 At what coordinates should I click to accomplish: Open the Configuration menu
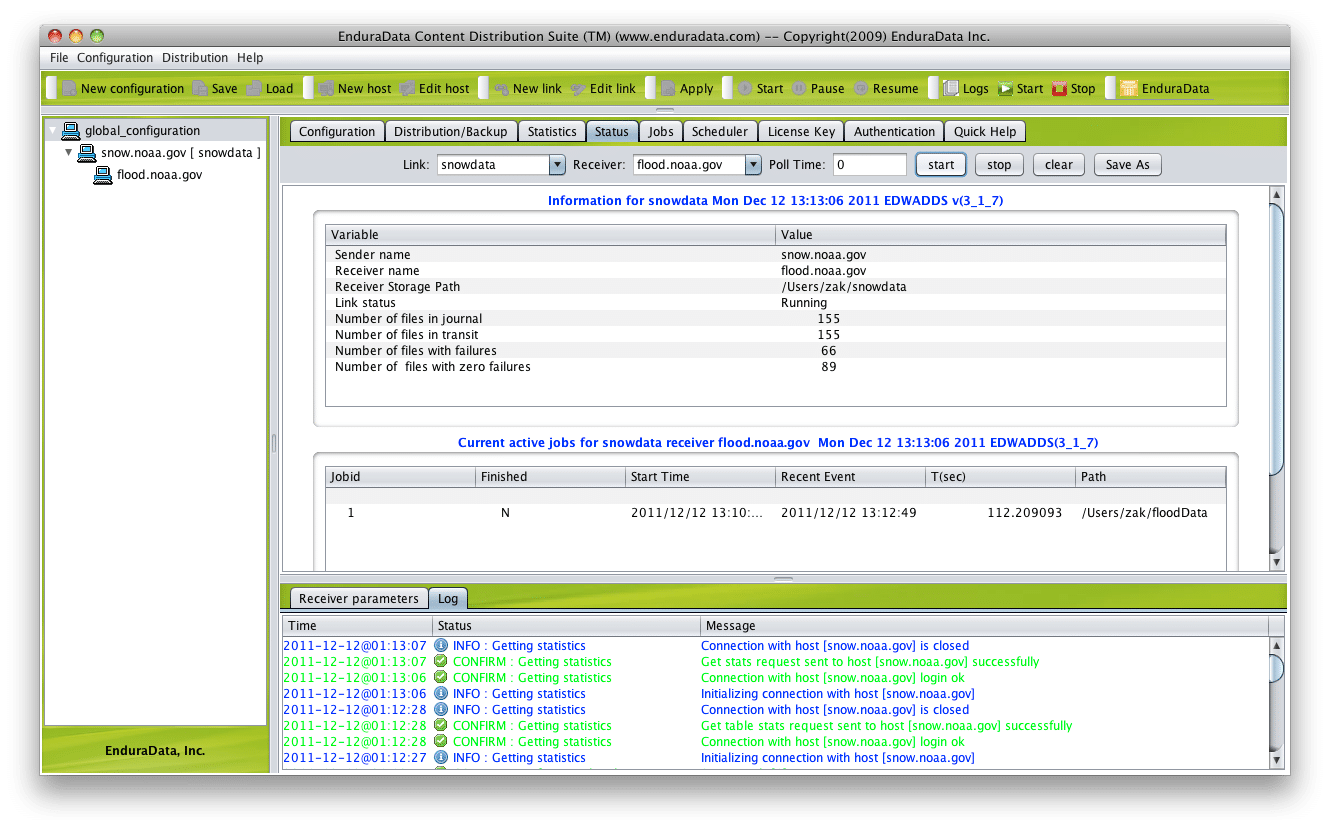click(115, 58)
